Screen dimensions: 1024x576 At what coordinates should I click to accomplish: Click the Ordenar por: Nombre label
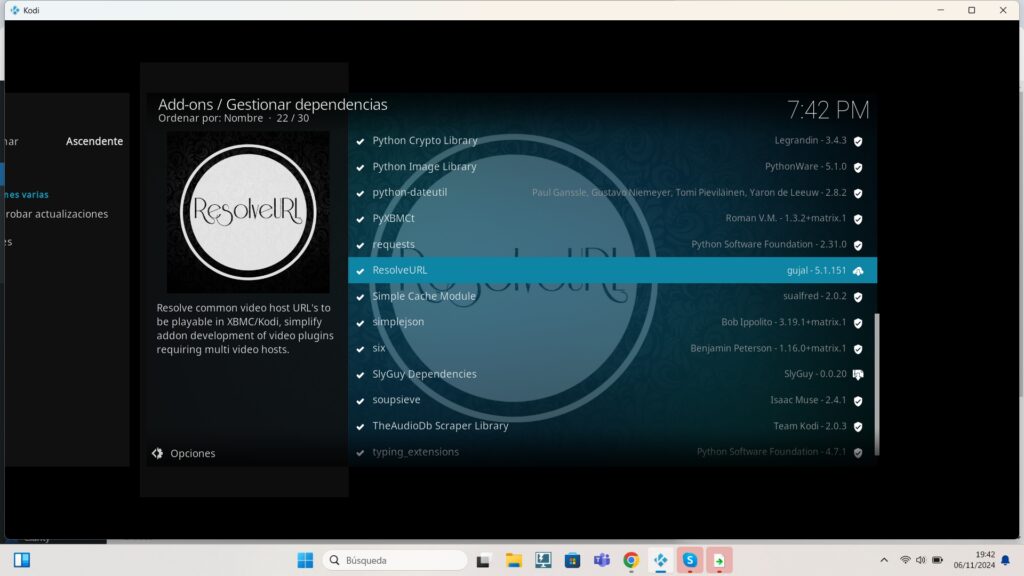tap(210, 118)
